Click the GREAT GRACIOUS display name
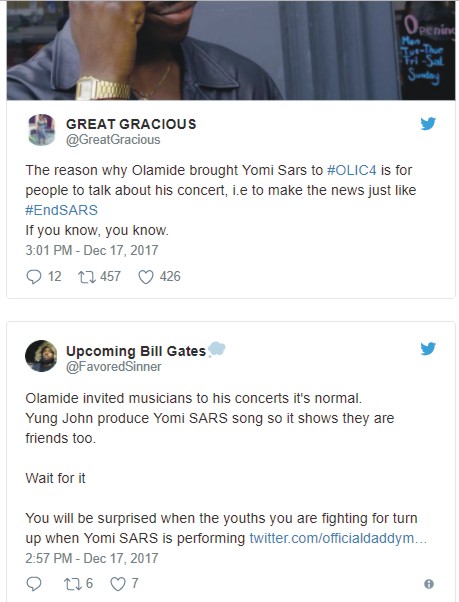 [x=131, y=124]
